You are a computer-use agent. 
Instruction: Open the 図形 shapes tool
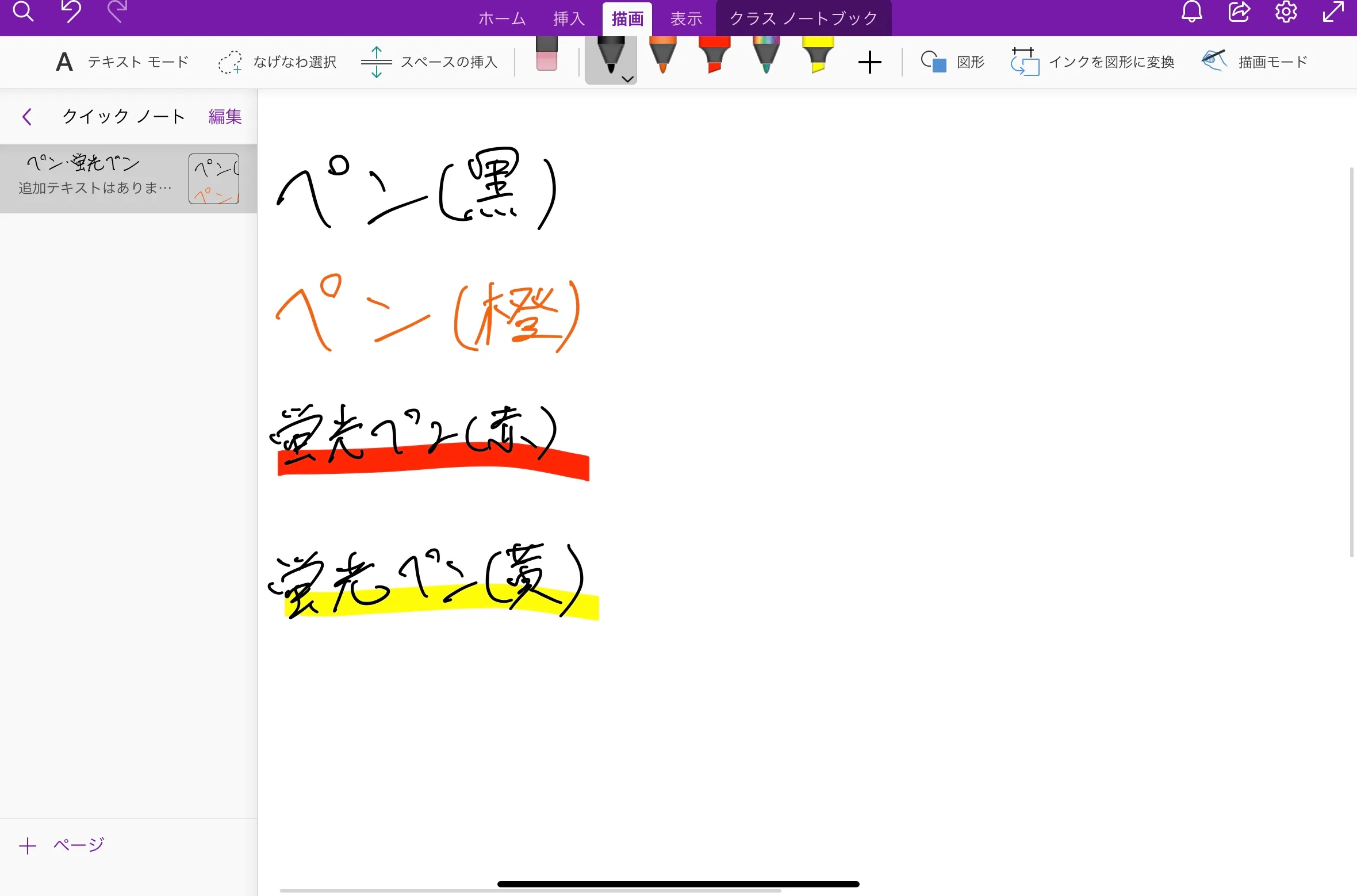(952, 62)
